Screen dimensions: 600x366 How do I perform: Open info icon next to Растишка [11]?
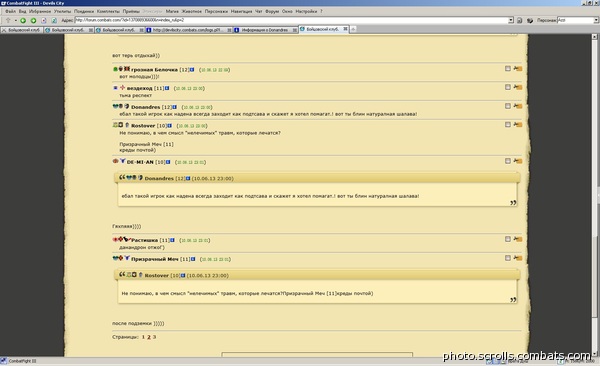[172, 240]
